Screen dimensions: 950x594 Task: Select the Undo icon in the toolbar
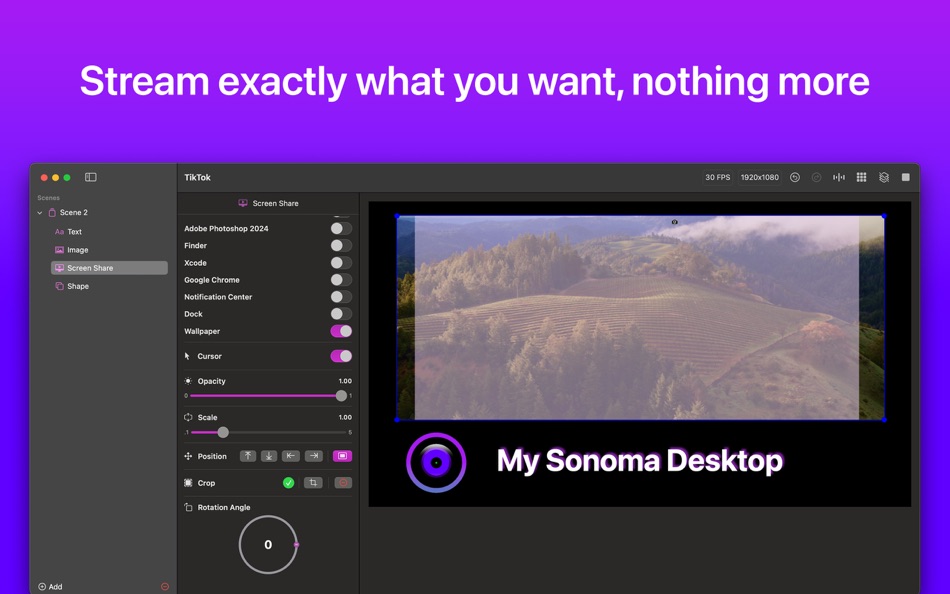point(795,177)
